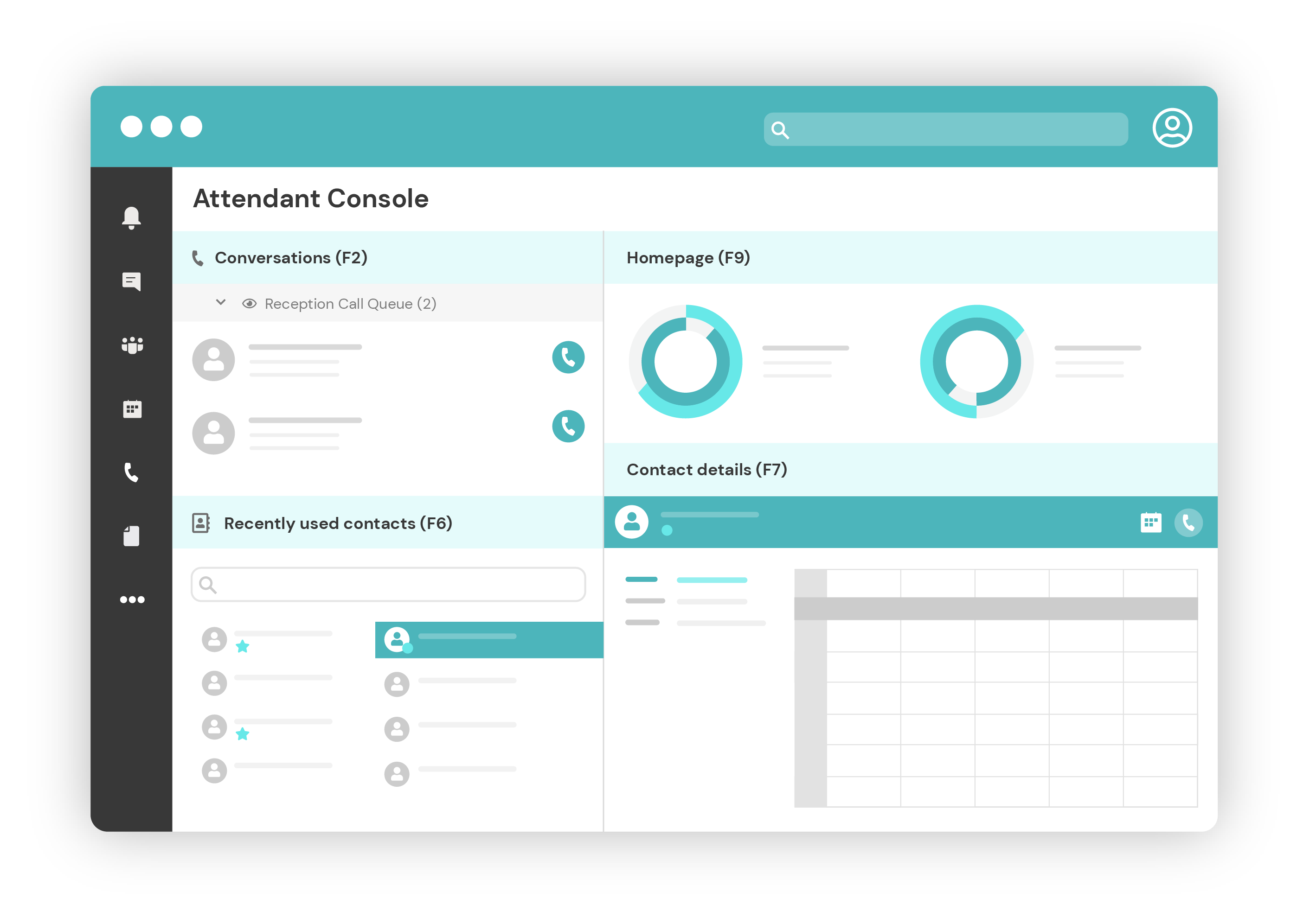Click the user profile avatar icon
Viewport: 1316px width, 918px height.
(1172, 127)
